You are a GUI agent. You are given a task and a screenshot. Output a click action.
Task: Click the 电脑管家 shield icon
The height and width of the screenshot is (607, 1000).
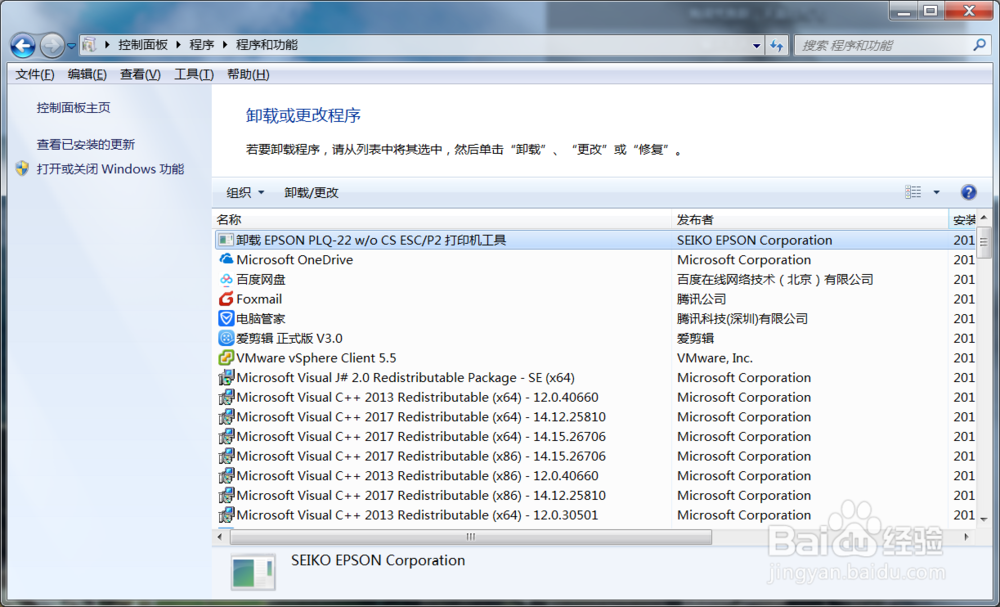coord(226,318)
